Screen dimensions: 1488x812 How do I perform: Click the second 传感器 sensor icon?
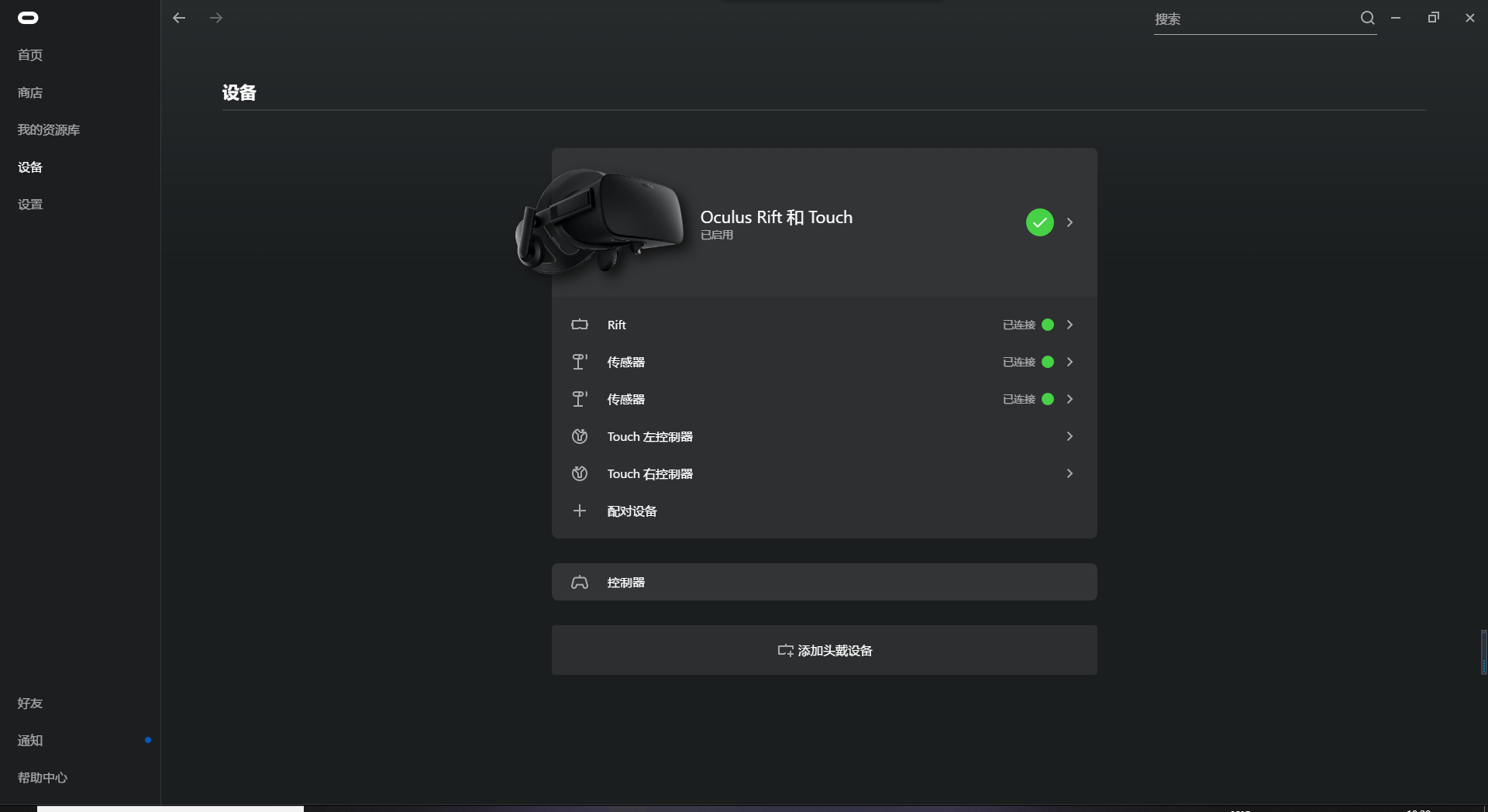tap(580, 399)
